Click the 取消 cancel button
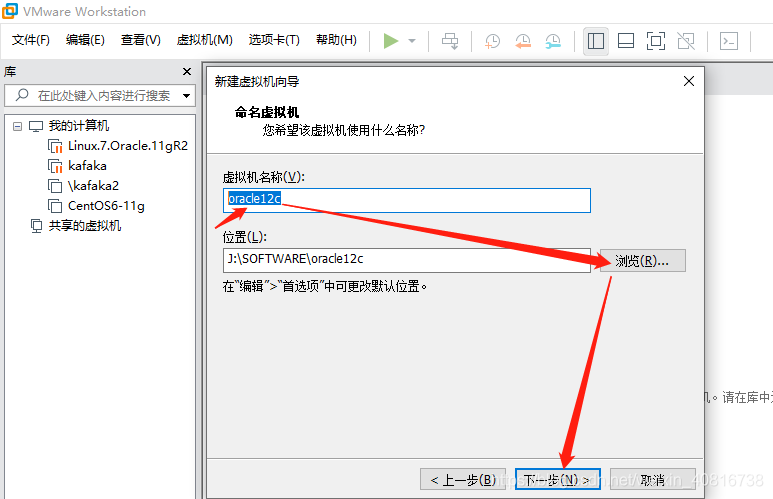This screenshot has height=499, width=773. point(653,479)
